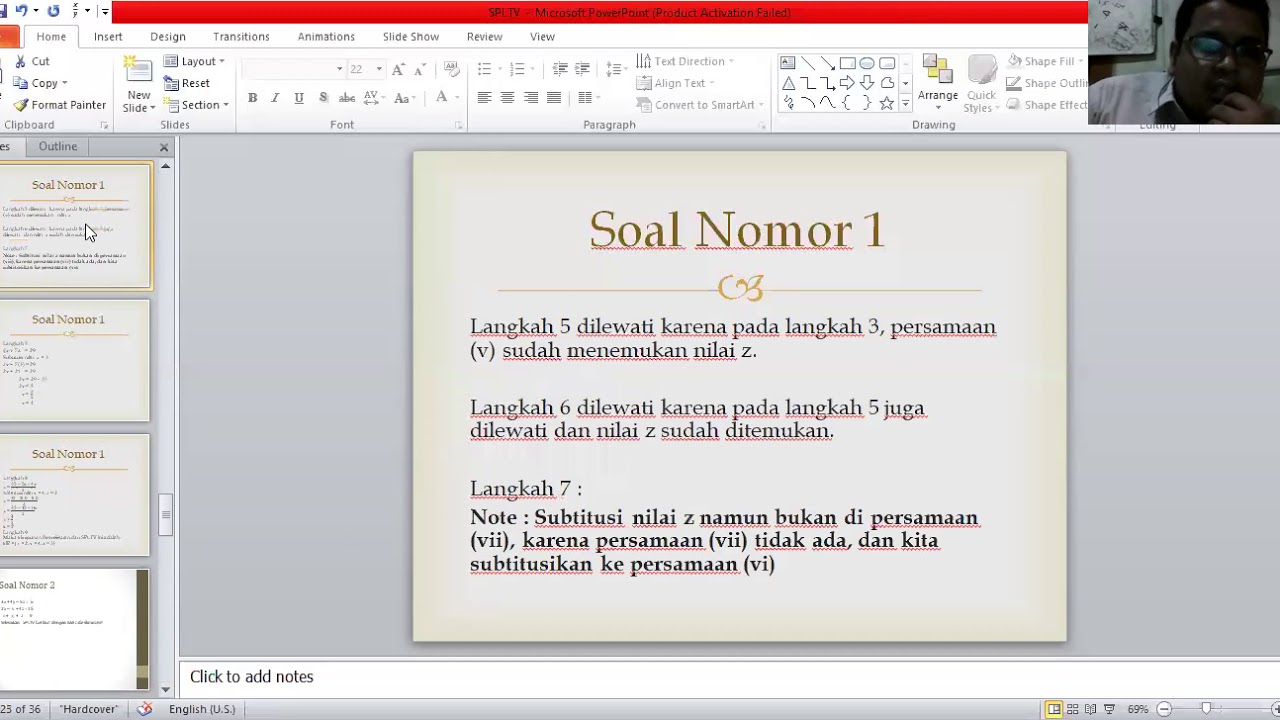Click the Cut scissors icon
The height and width of the screenshot is (720, 1280).
20,61
